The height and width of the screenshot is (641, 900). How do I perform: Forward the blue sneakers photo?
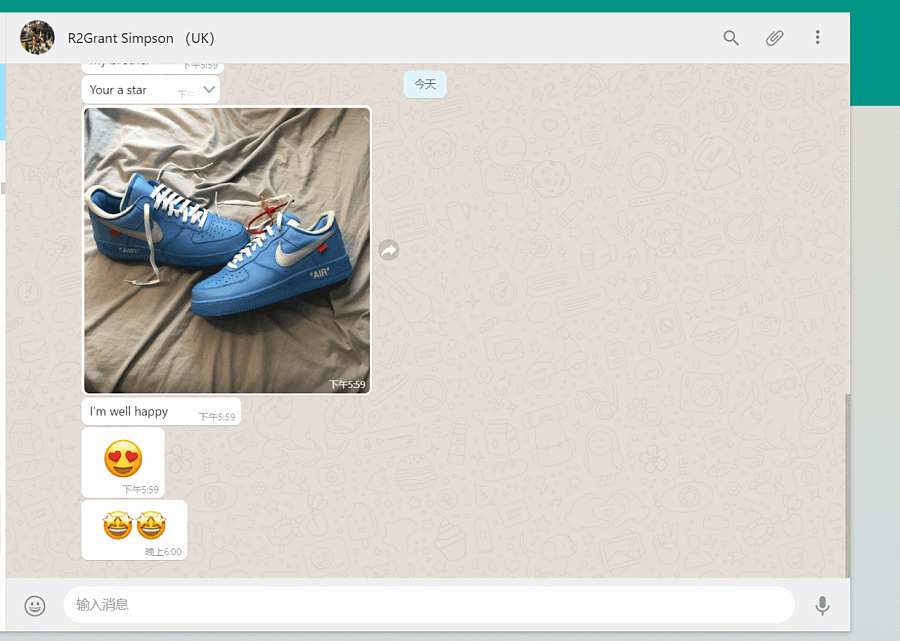point(389,250)
